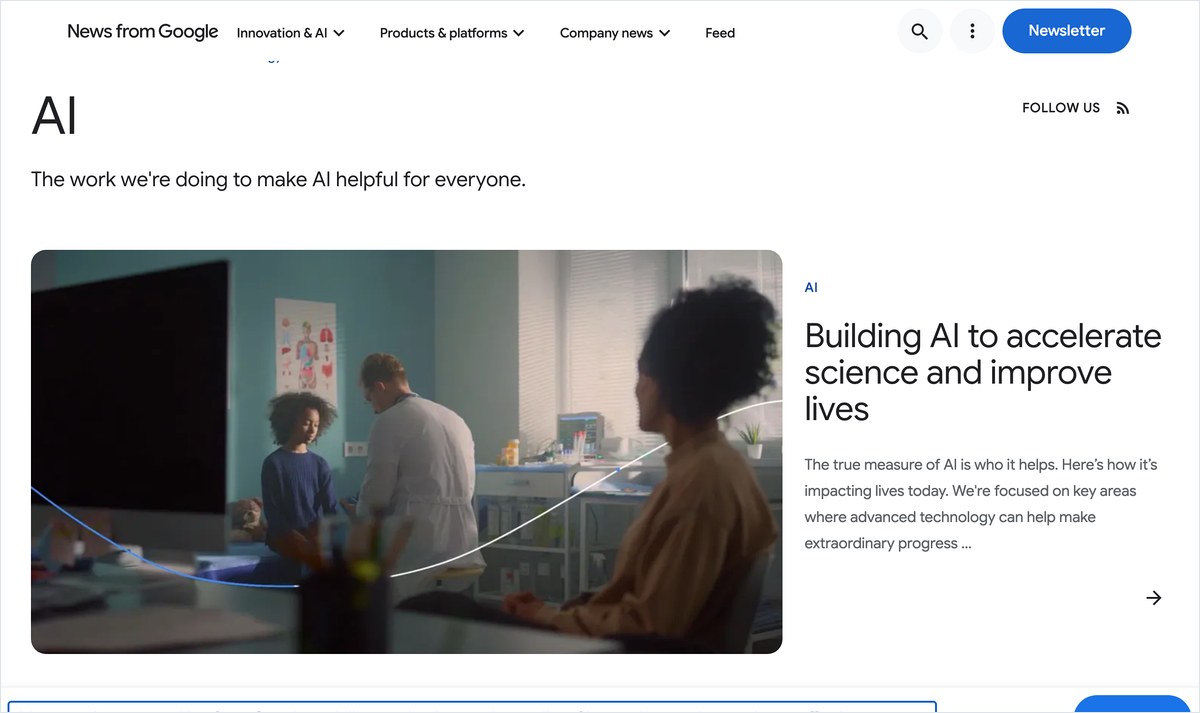Screen dimensions: 1200x713
Task: Open 'Building AI to accelerate science' headline
Action: tap(983, 372)
